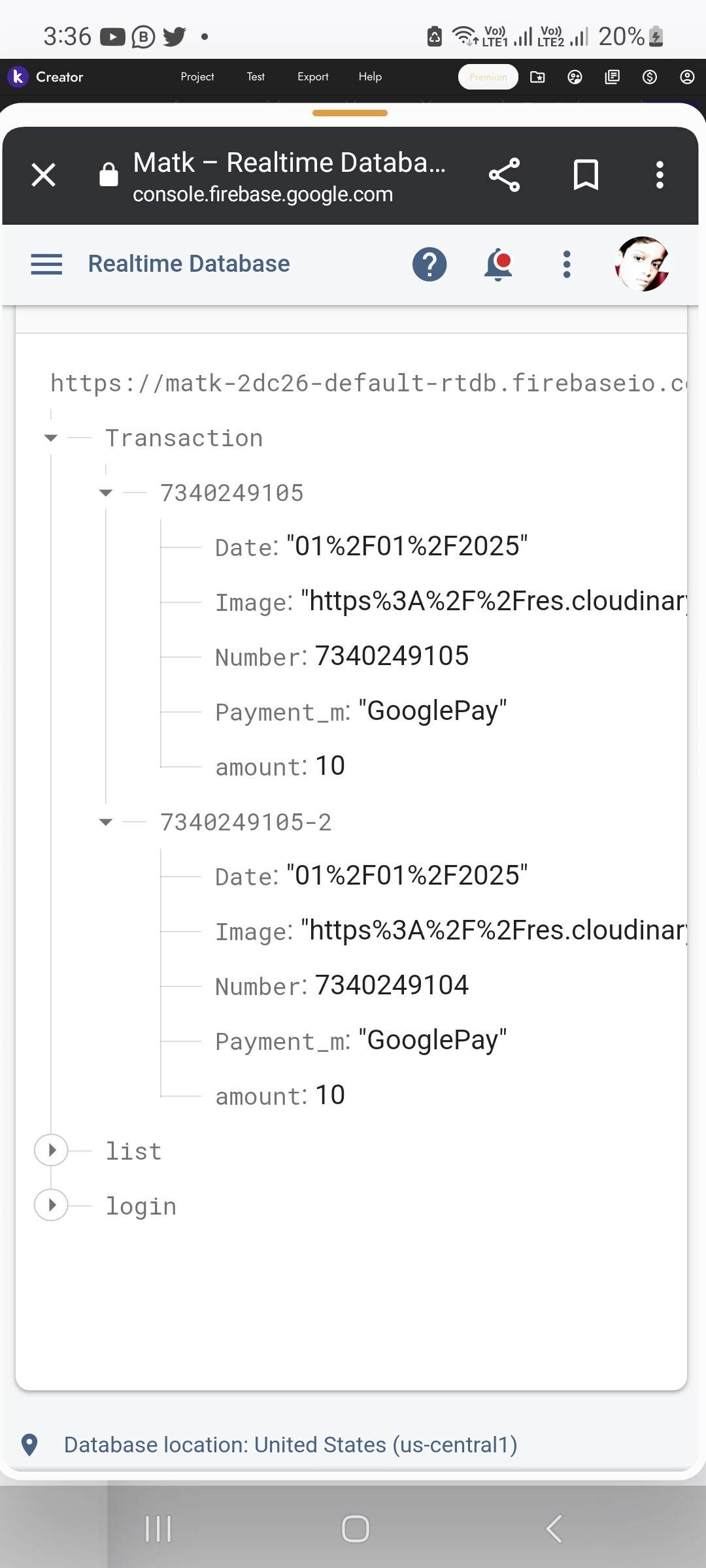Screen dimensions: 706x1568
Task: Collapse the 7340249105-2 node
Action: coord(106,822)
